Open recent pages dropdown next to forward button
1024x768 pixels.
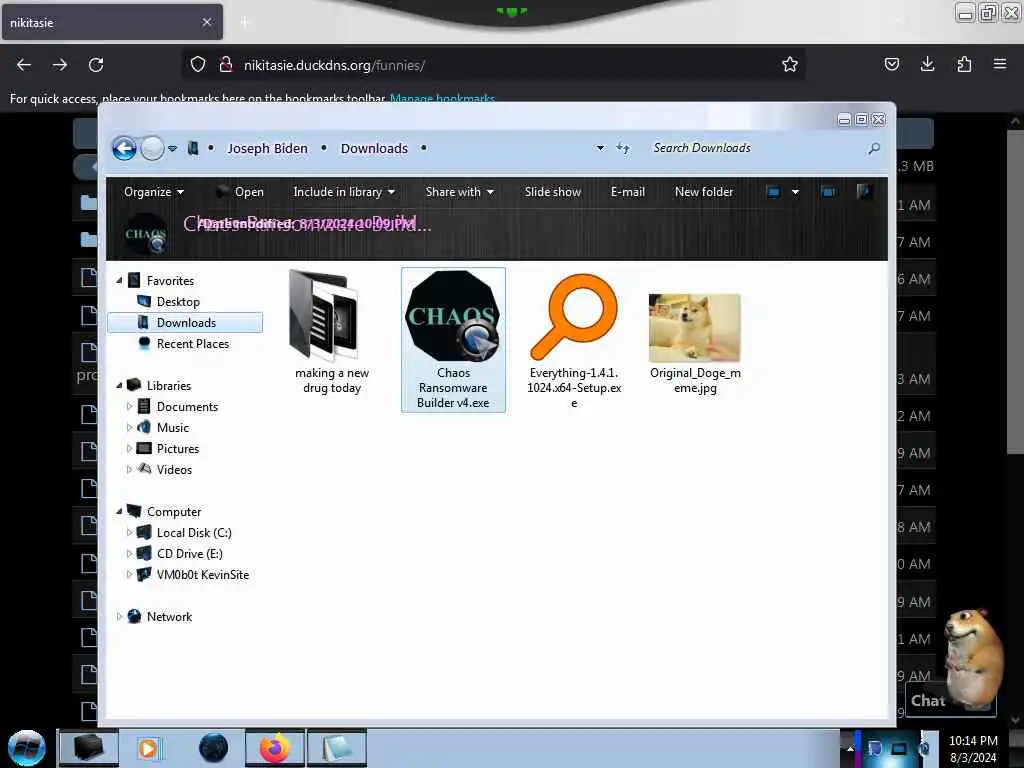tap(172, 149)
